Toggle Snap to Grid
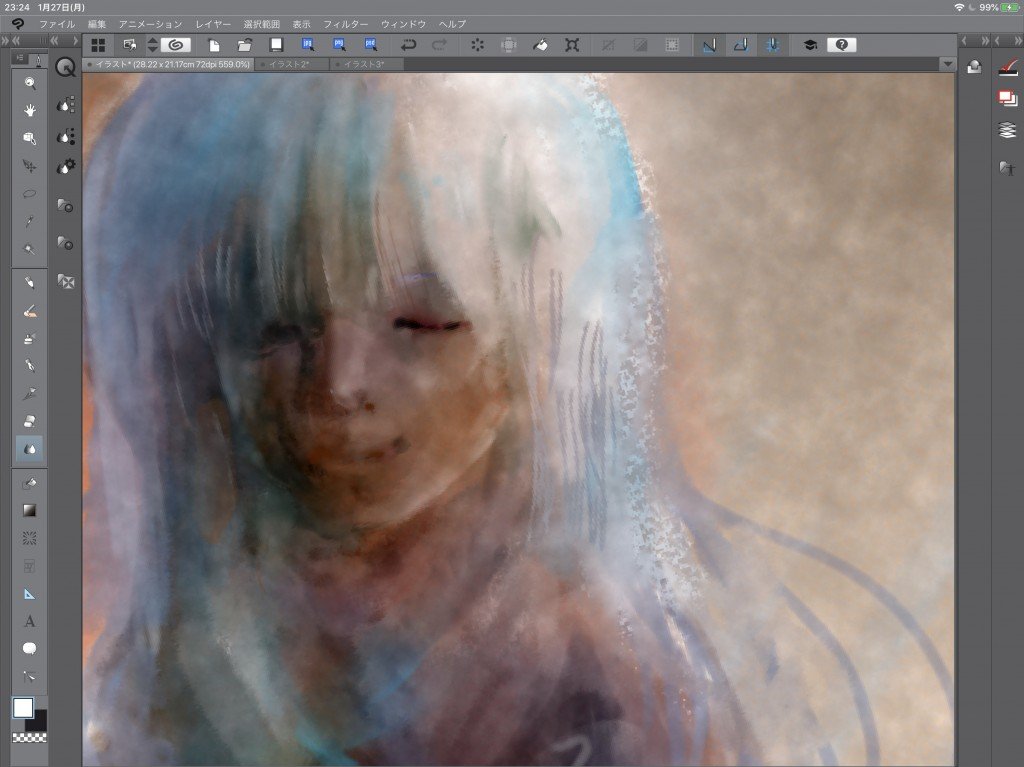The height and width of the screenshot is (767, 1024). click(x=773, y=44)
